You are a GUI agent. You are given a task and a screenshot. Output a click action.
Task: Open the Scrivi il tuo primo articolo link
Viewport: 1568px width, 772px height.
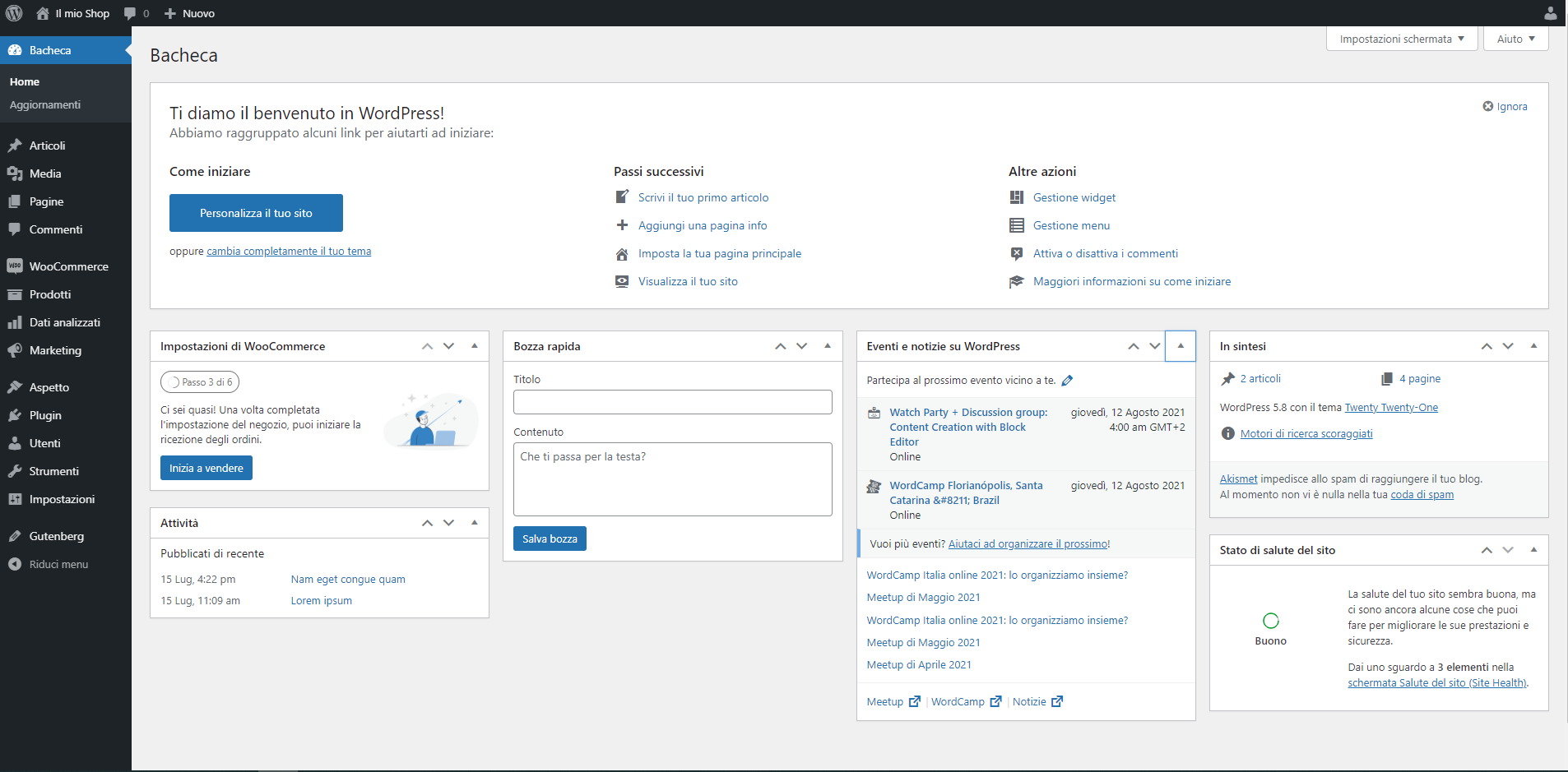(703, 196)
